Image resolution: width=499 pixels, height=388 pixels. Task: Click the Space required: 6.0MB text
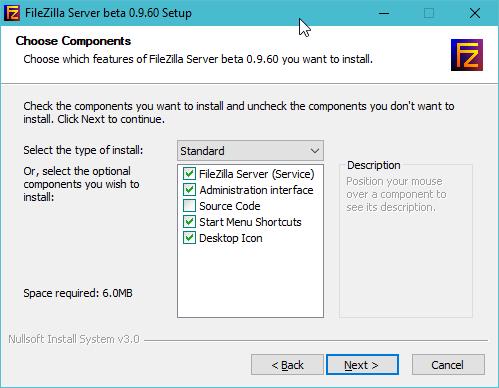tap(78, 293)
